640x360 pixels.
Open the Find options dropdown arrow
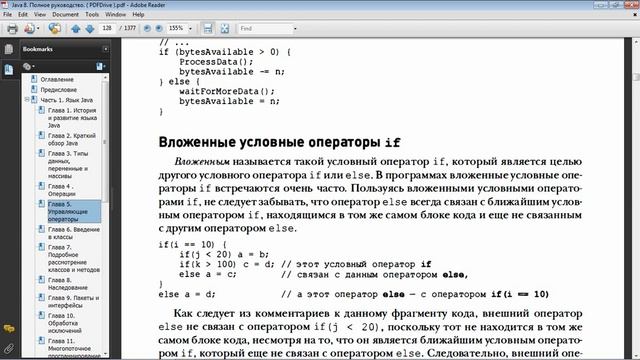point(295,29)
